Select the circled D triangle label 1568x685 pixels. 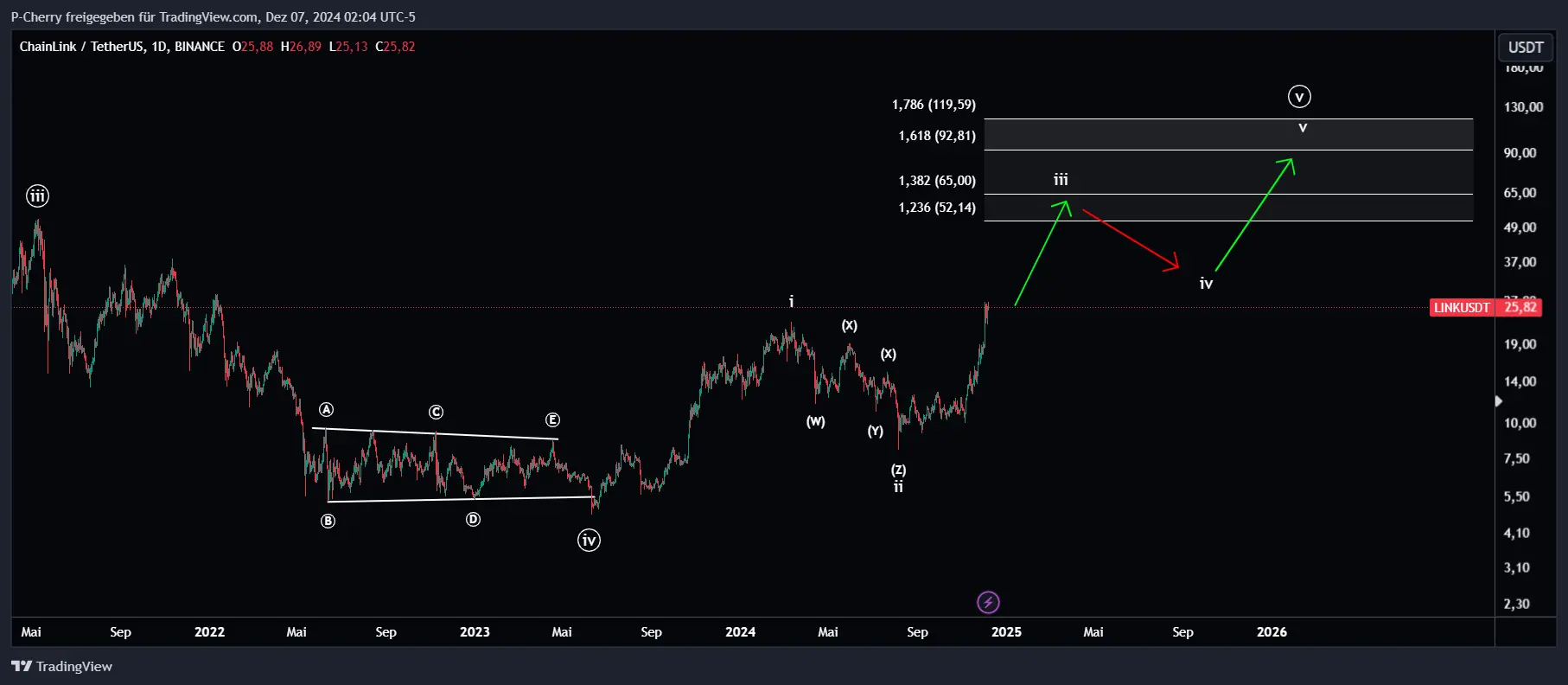473,519
